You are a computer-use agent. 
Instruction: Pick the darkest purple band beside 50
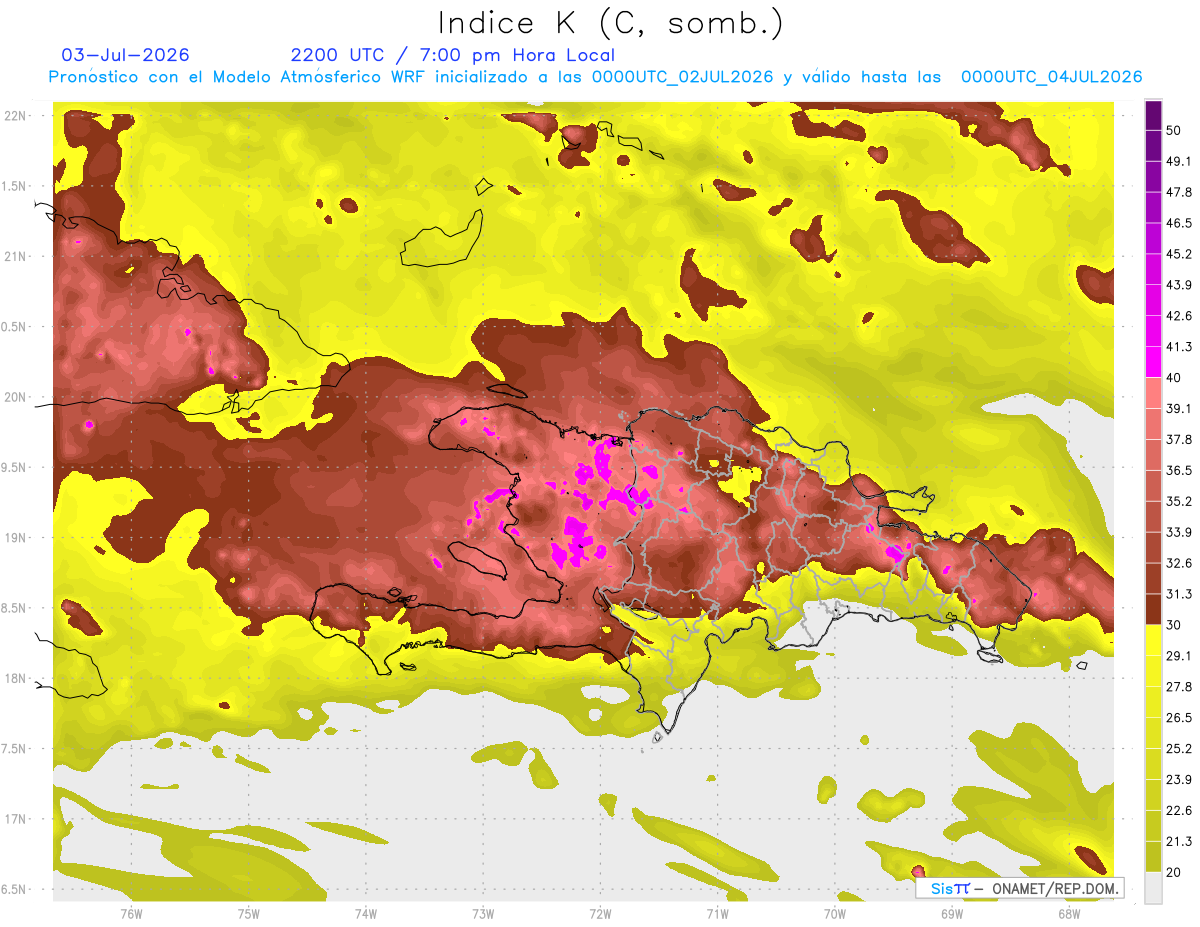(x=1154, y=115)
